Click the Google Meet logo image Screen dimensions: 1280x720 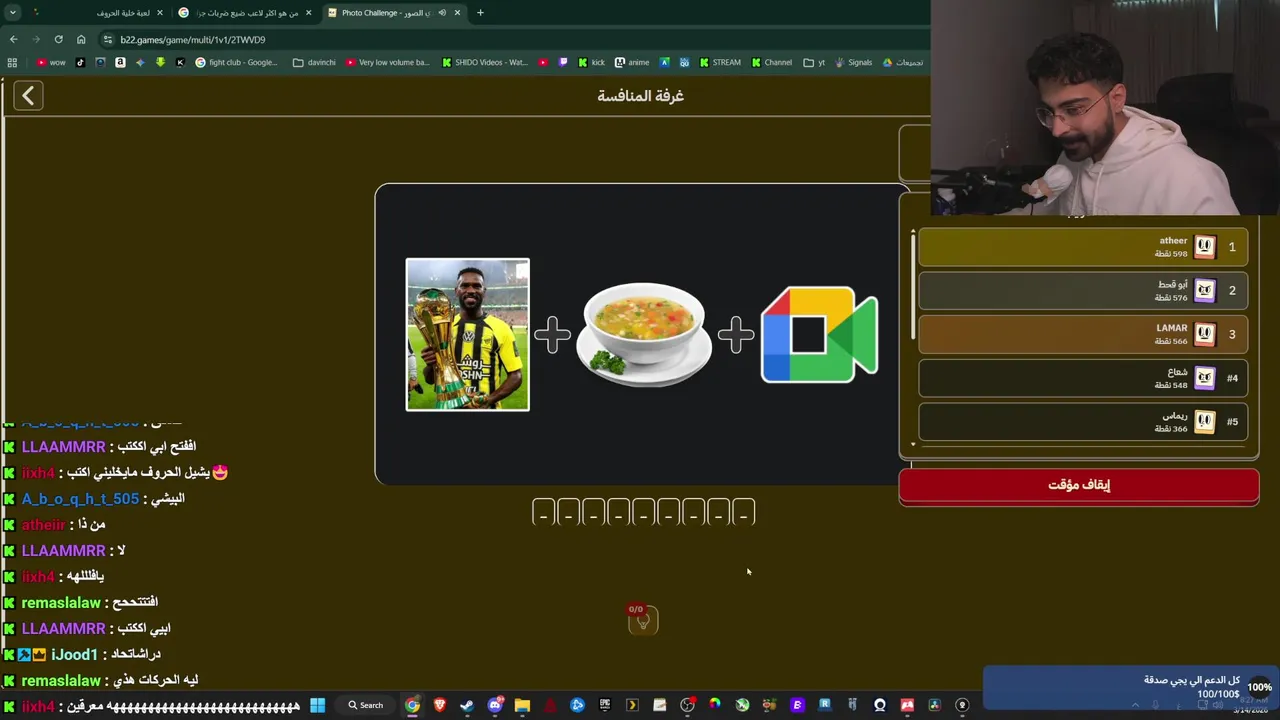click(x=819, y=335)
